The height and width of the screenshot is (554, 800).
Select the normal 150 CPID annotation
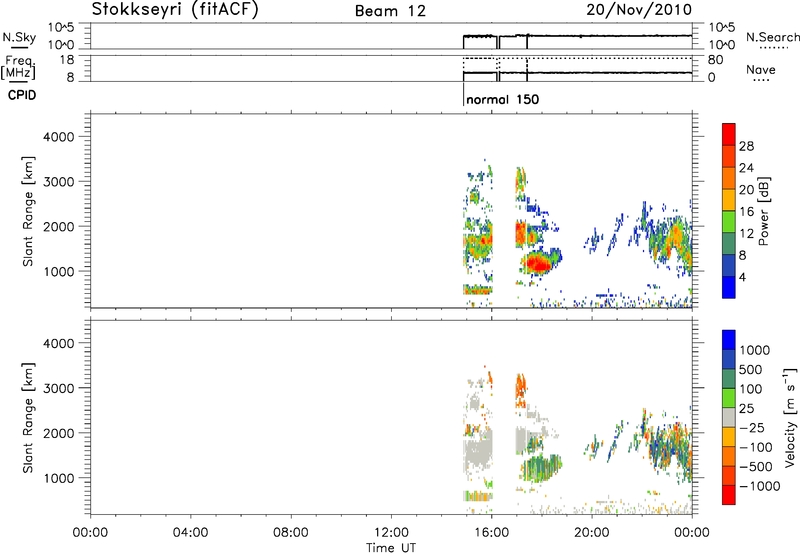click(x=503, y=99)
